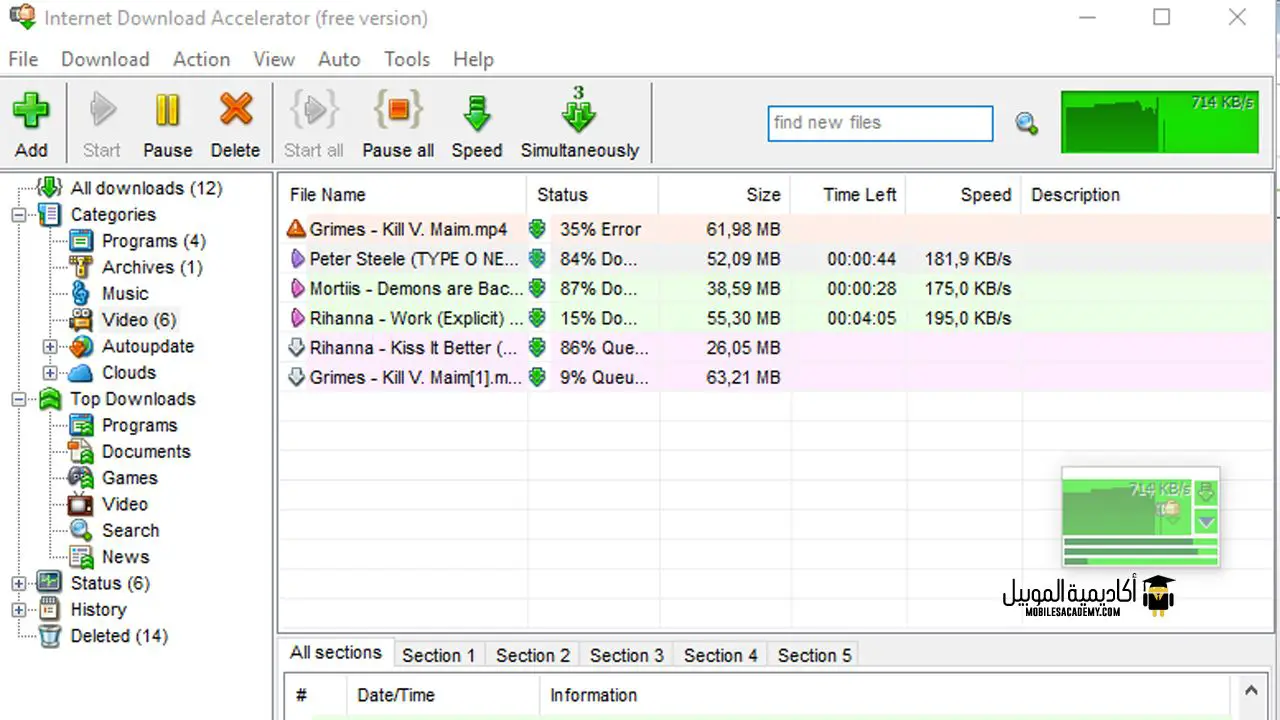The height and width of the screenshot is (720, 1280).
Task: Expand the Clouds node
Action: (x=50, y=373)
